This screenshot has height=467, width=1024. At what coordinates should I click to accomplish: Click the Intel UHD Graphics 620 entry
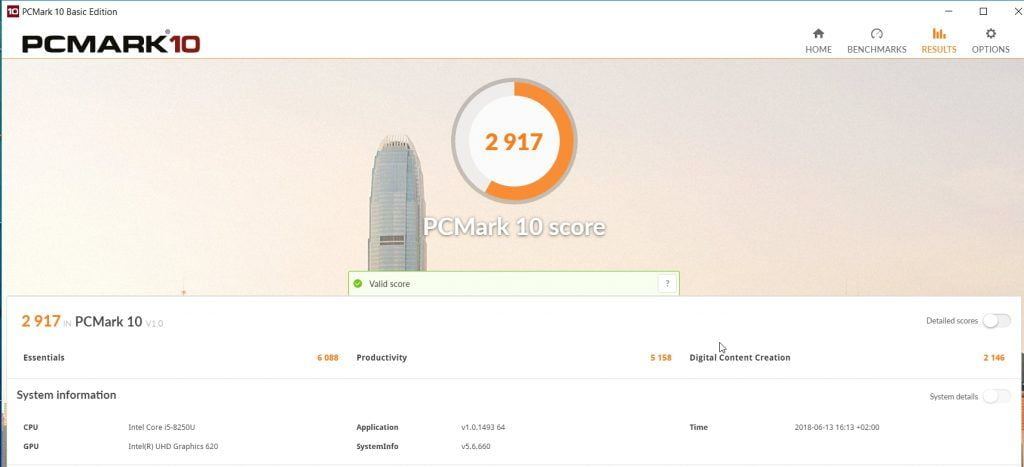click(x=173, y=447)
